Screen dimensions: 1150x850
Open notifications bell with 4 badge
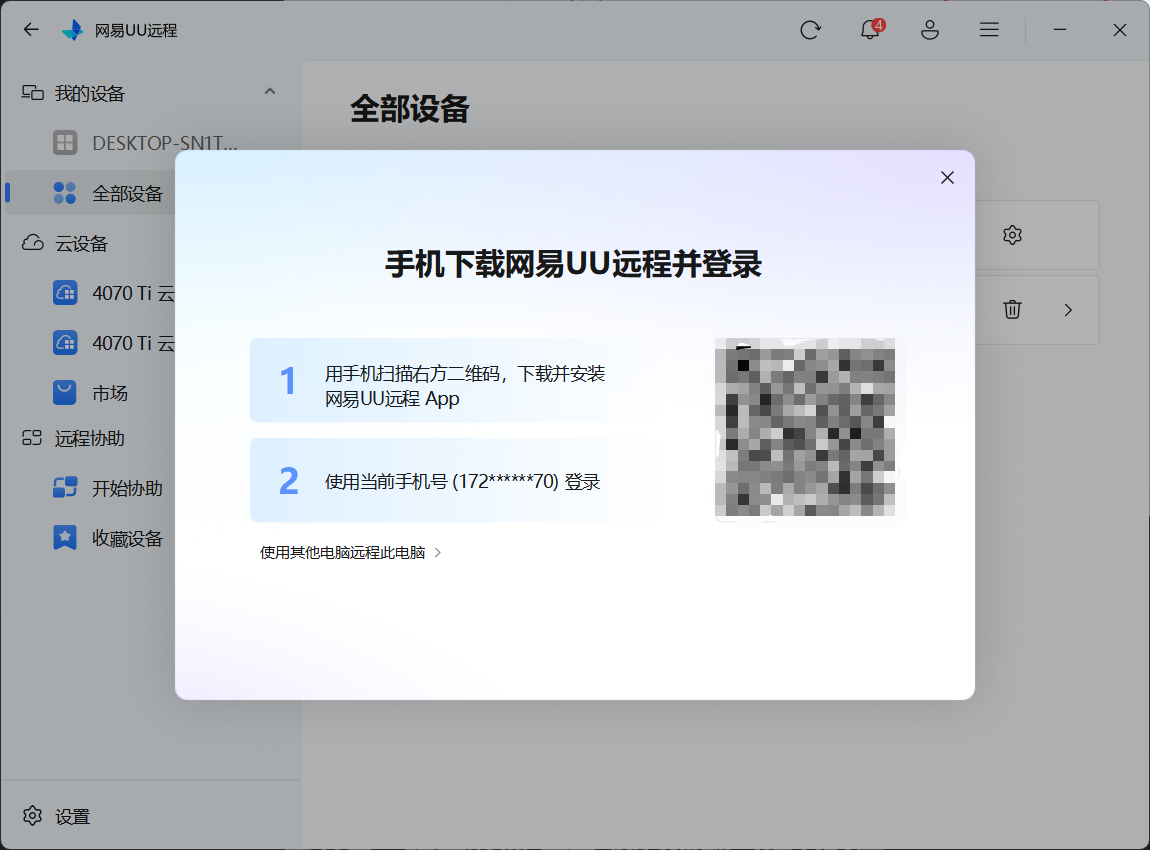tap(871, 29)
